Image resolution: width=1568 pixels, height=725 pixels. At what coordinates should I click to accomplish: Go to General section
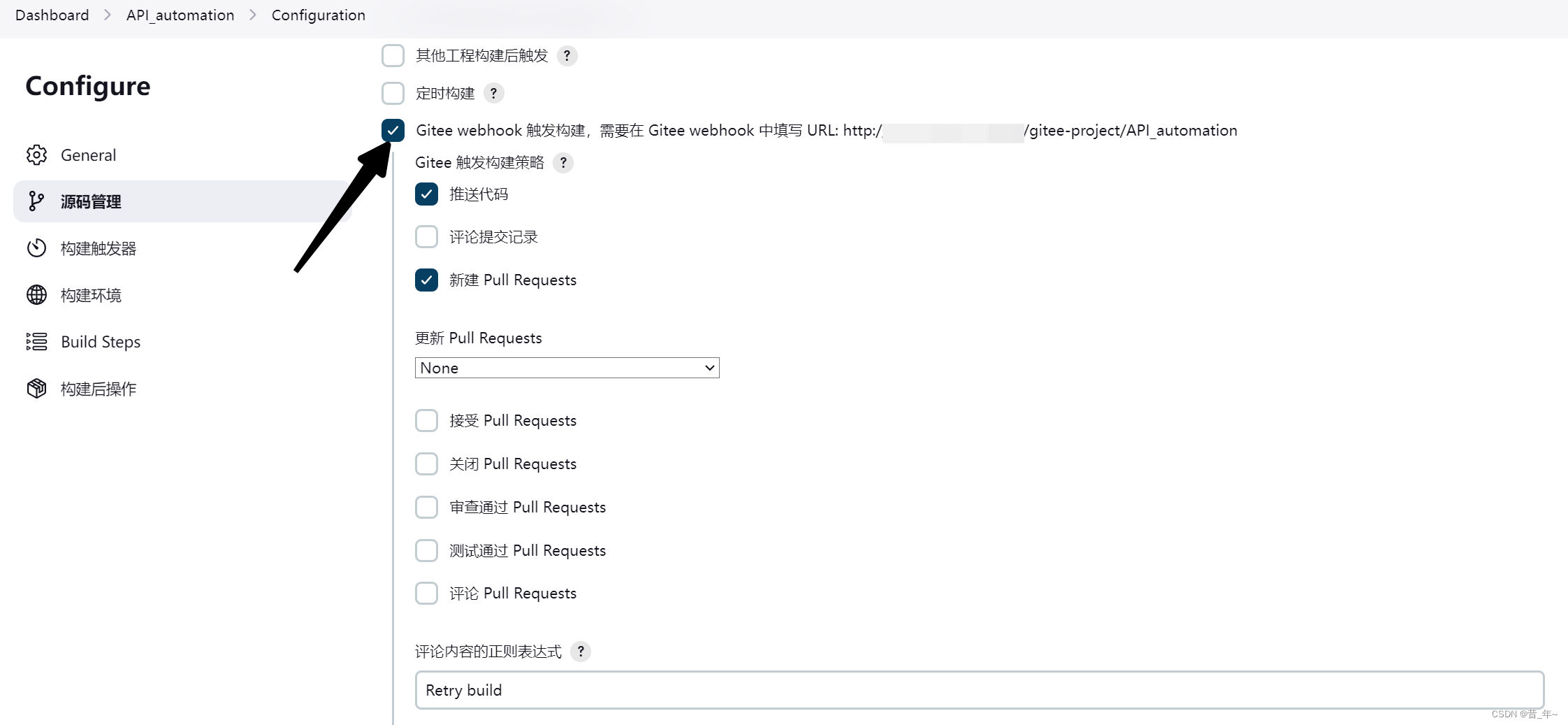point(182,155)
